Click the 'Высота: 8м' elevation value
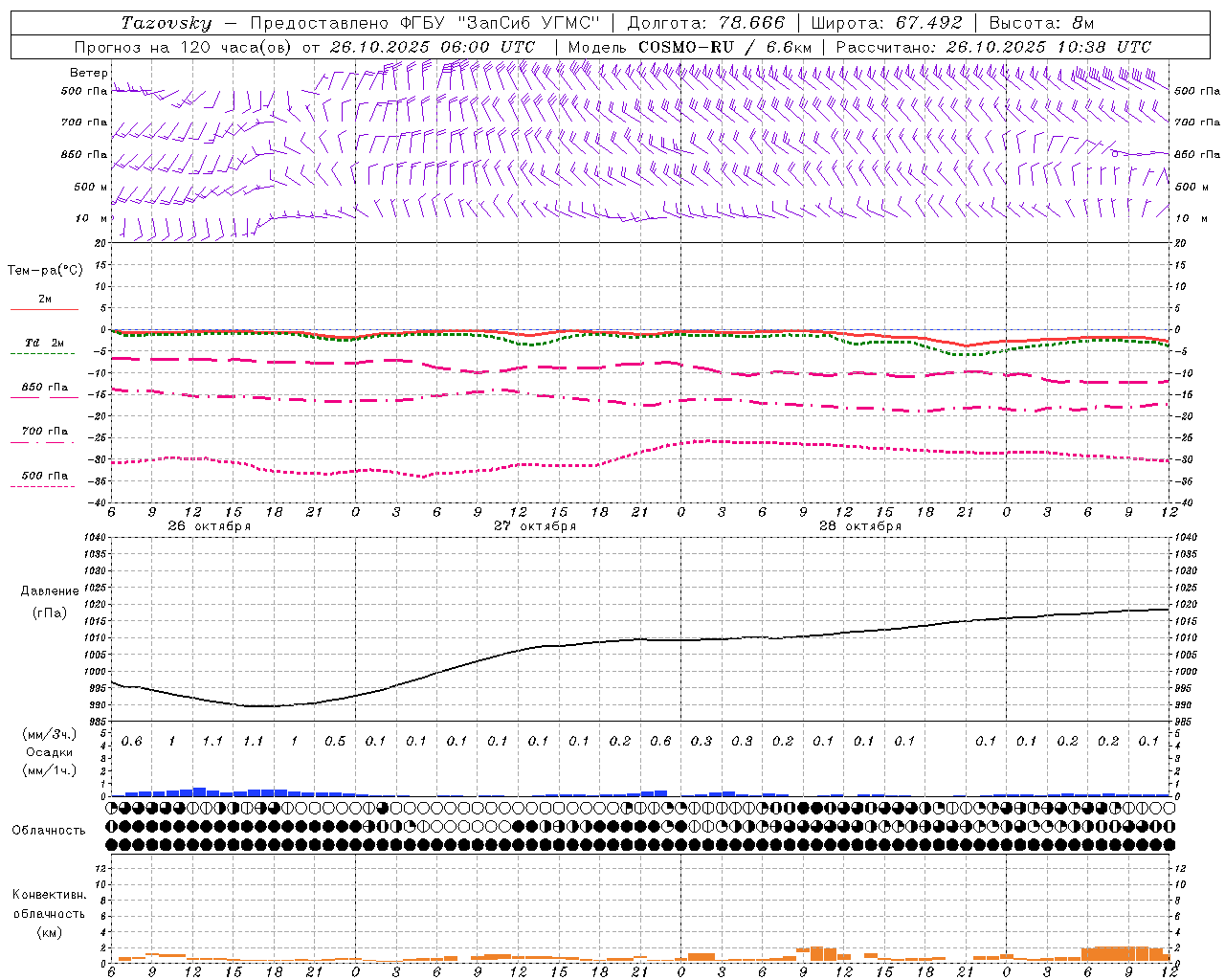The image size is (1225, 980). tap(1041, 23)
